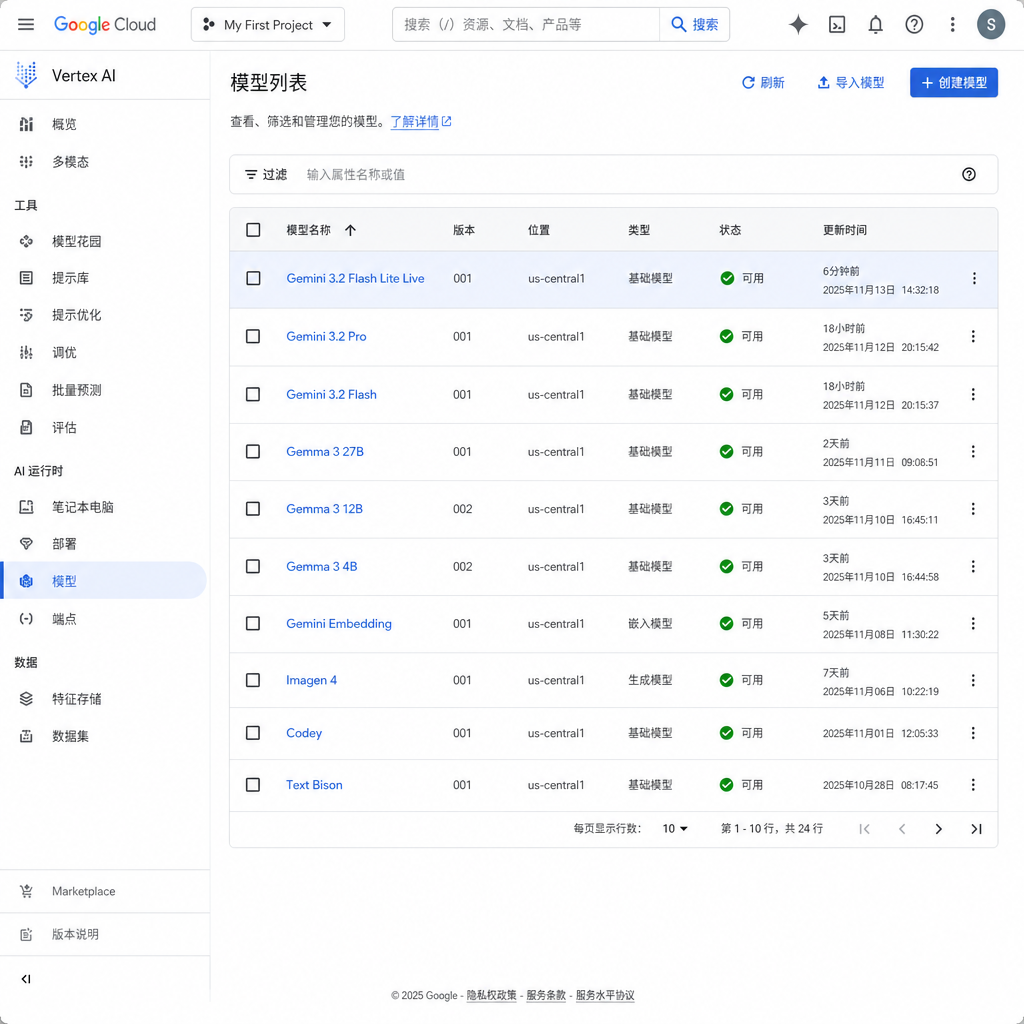Screen dimensions: 1024x1024
Task: Click the 创建模型 button
Action: 953,83
